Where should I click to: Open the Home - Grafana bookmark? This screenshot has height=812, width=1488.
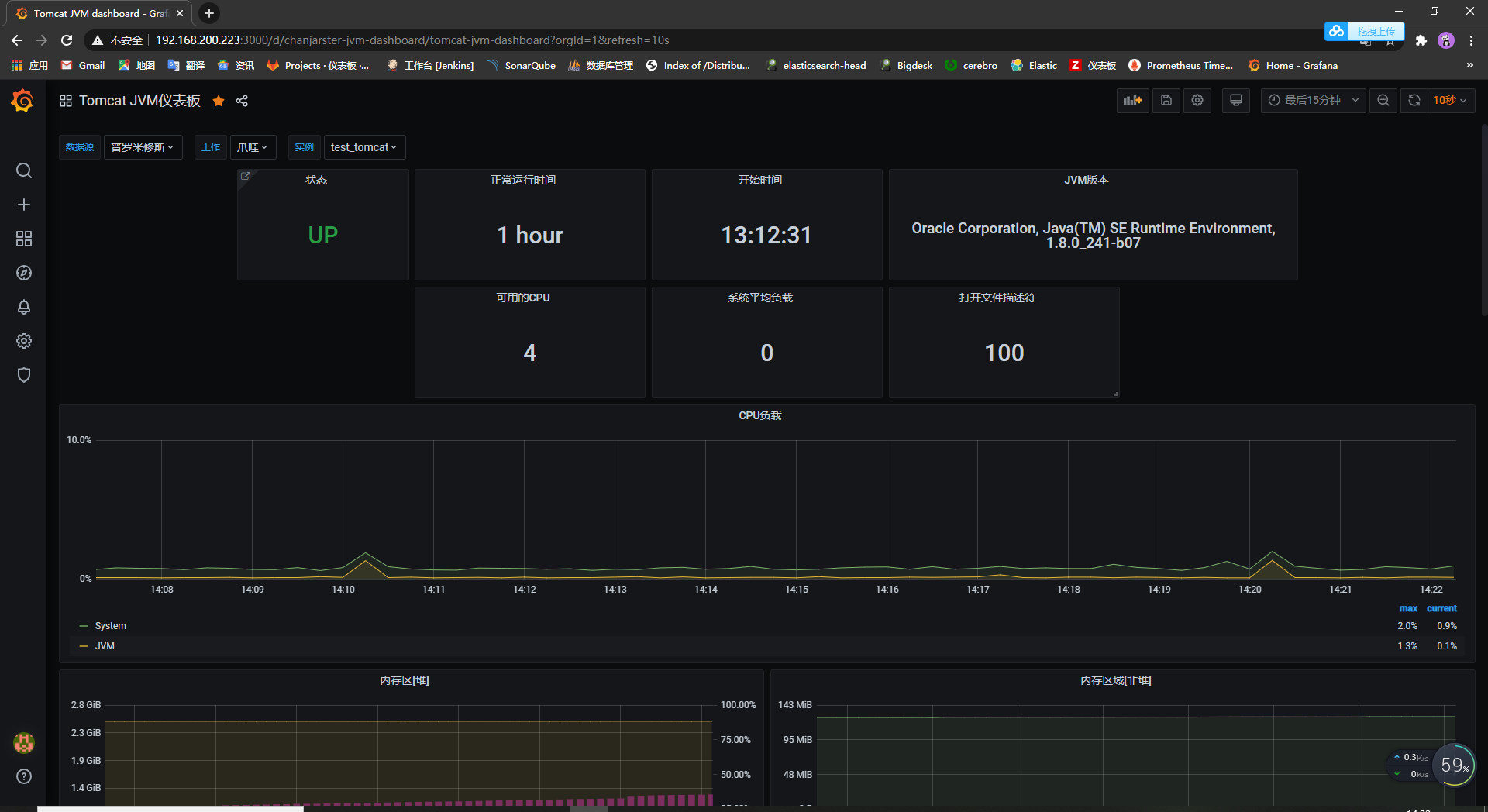coord(1293,65)
